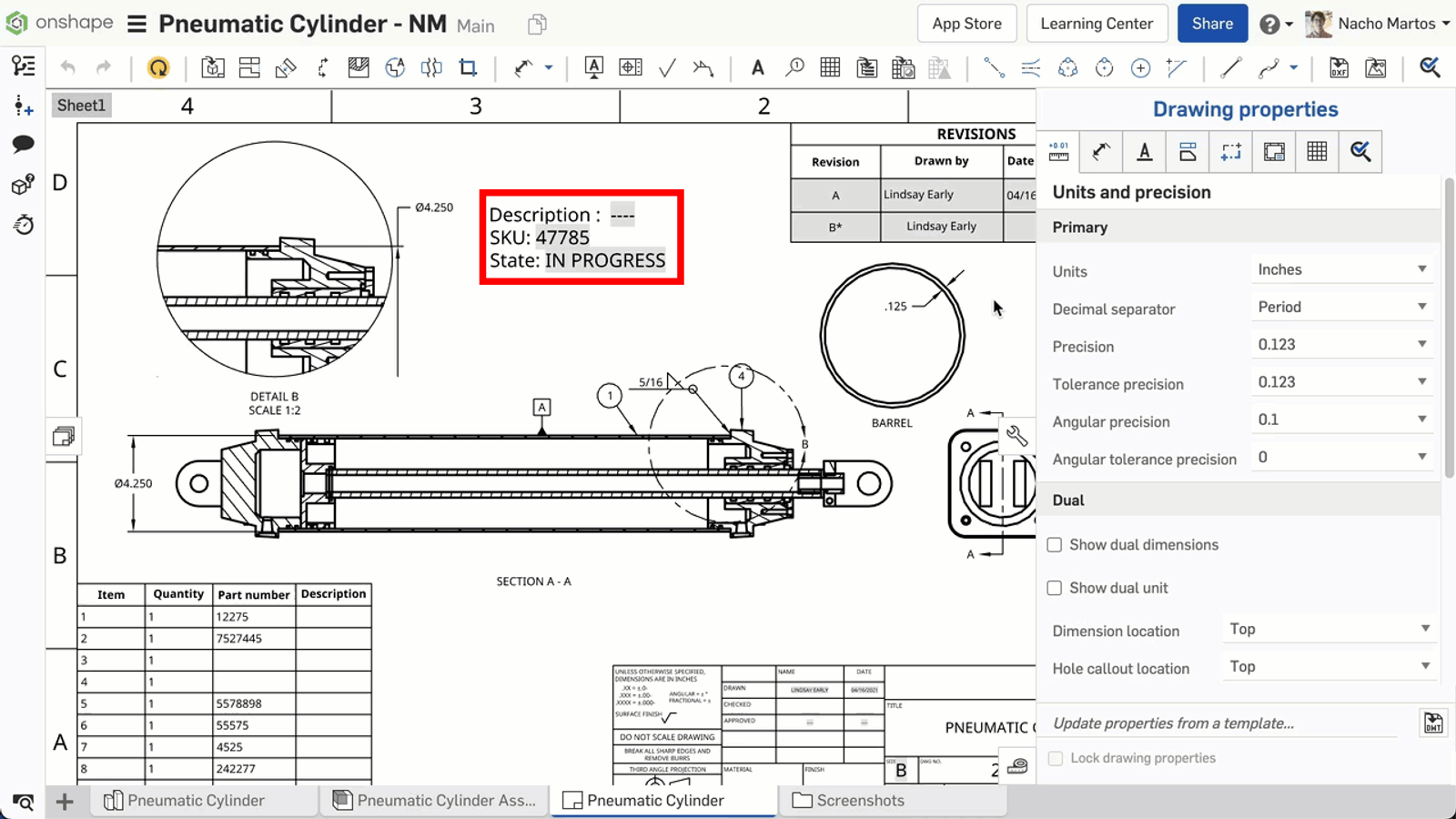Click the undo arrow in toolbar
This screenshot has height=819, width=1456.
(x=68, y=67)
